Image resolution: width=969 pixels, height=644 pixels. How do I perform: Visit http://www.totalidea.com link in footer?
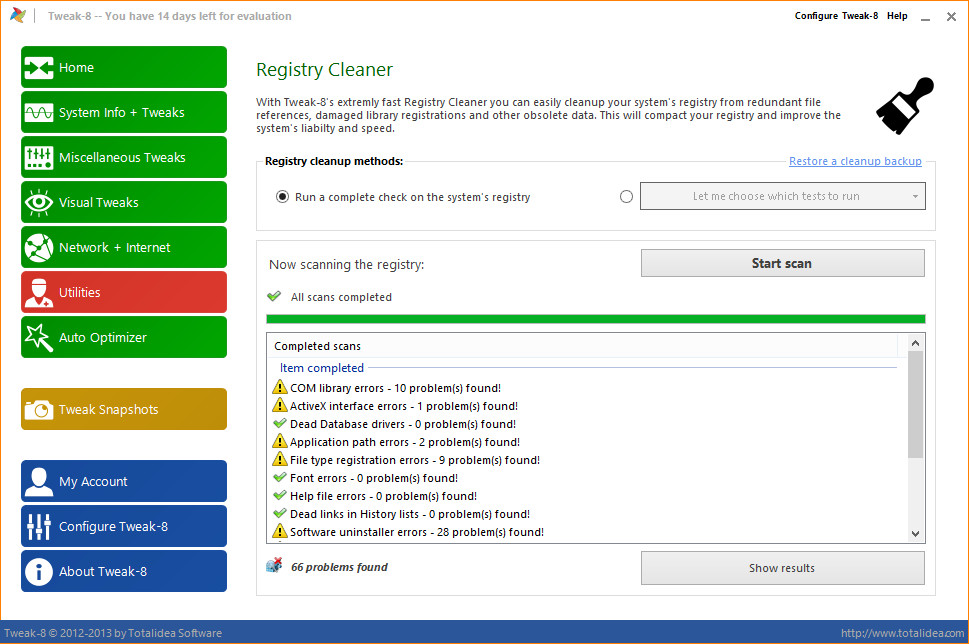click(902, 633)
